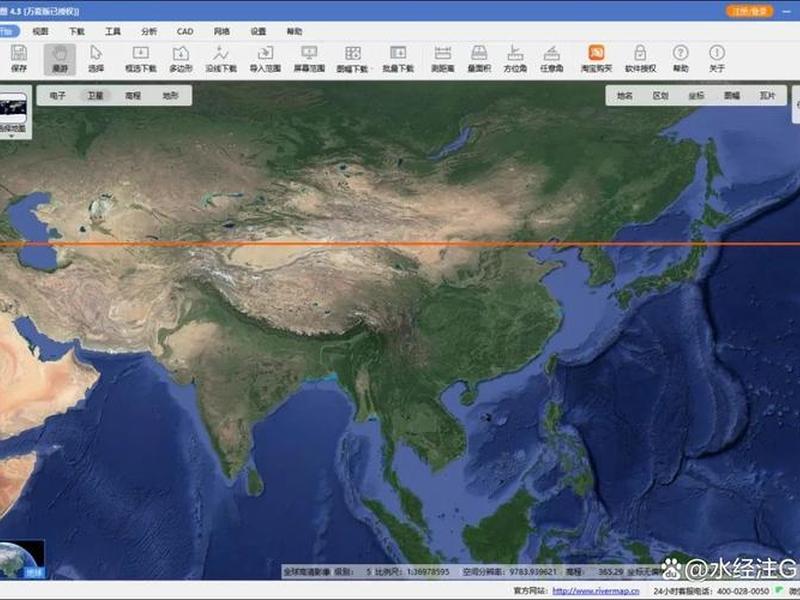Start 沿线下载 along-line download

point(221,58)
